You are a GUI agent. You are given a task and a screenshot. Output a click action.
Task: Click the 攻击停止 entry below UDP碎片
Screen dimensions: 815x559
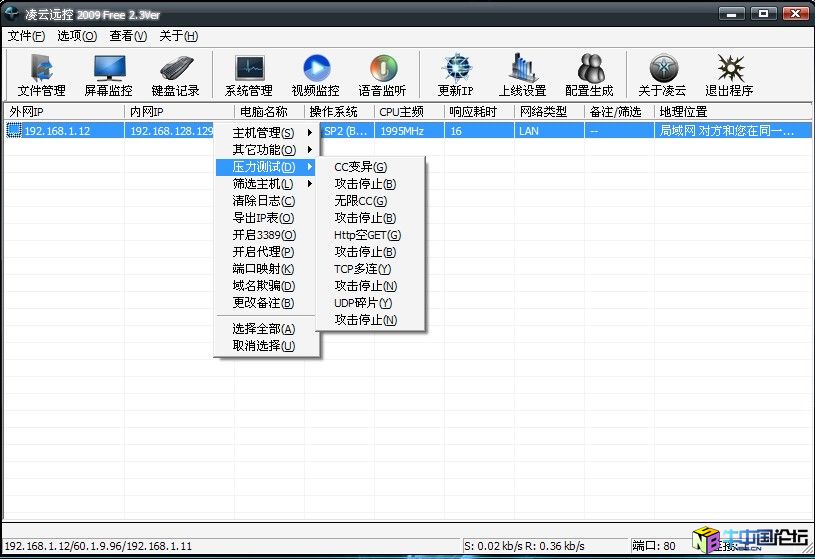(x=365, y=320)
